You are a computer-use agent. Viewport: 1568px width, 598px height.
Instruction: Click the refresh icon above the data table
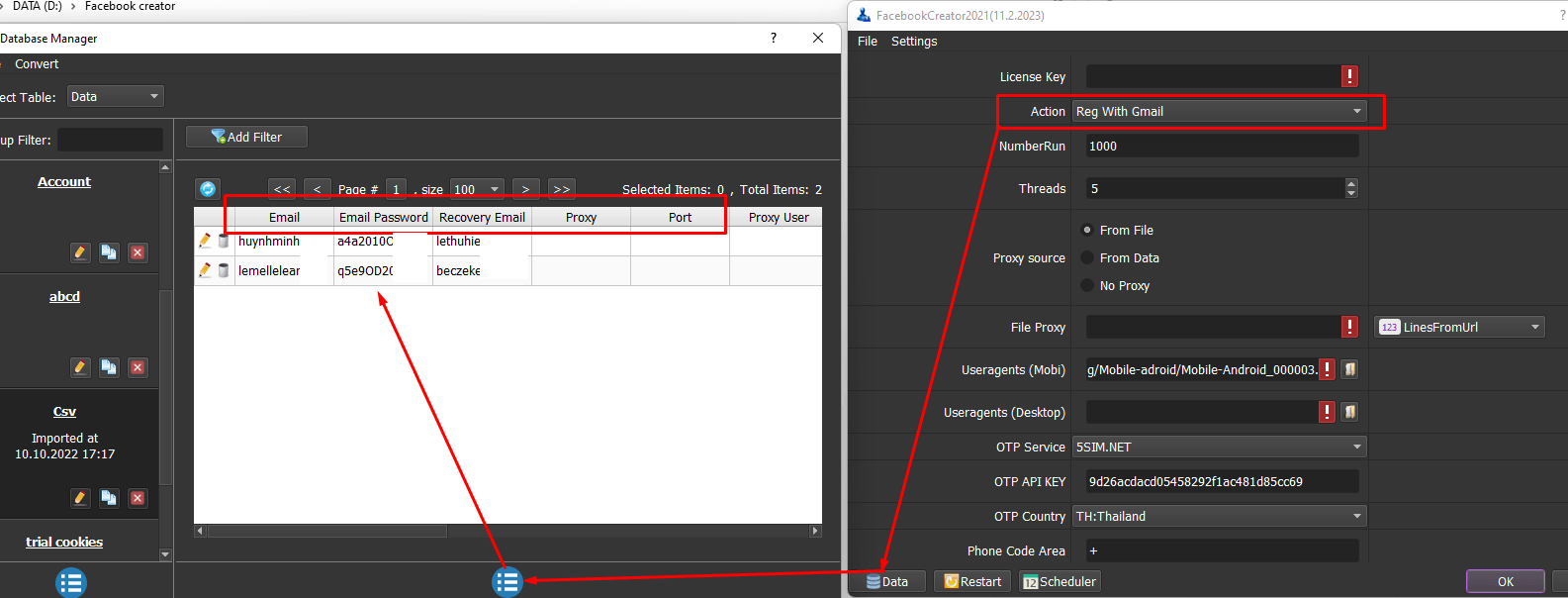tap(208, 189)
